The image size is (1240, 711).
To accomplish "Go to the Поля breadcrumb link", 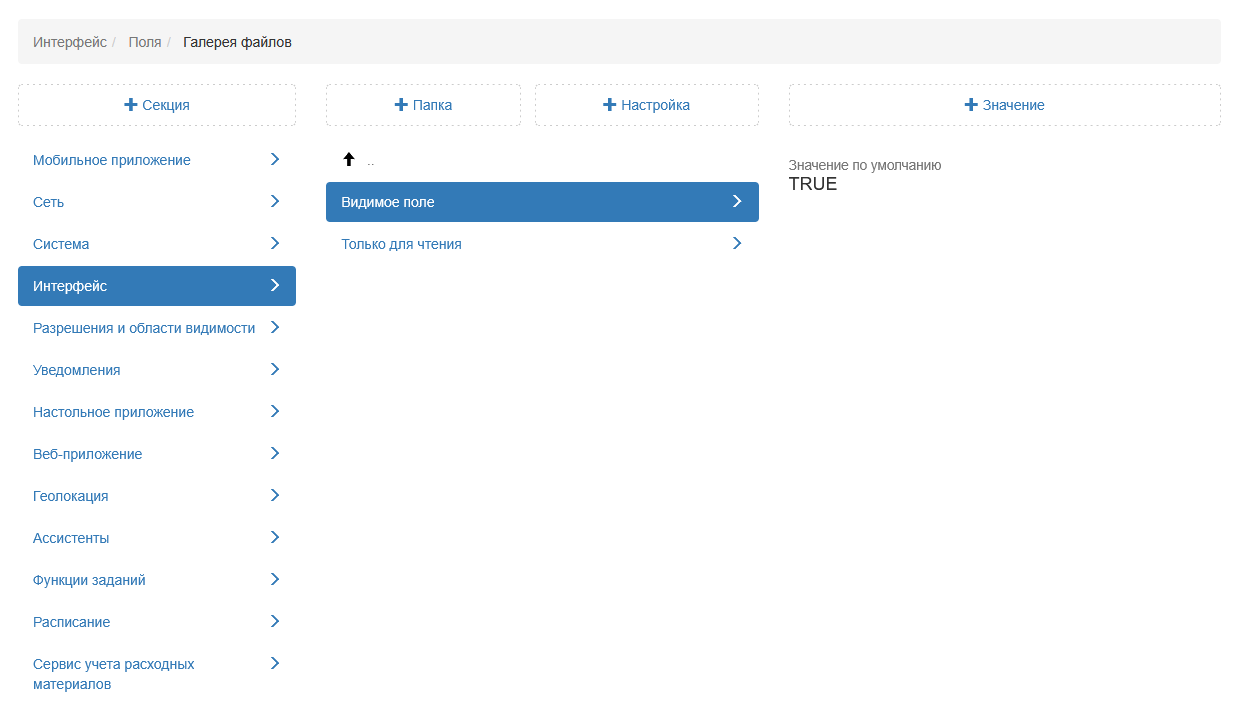I will pos(145,42).
